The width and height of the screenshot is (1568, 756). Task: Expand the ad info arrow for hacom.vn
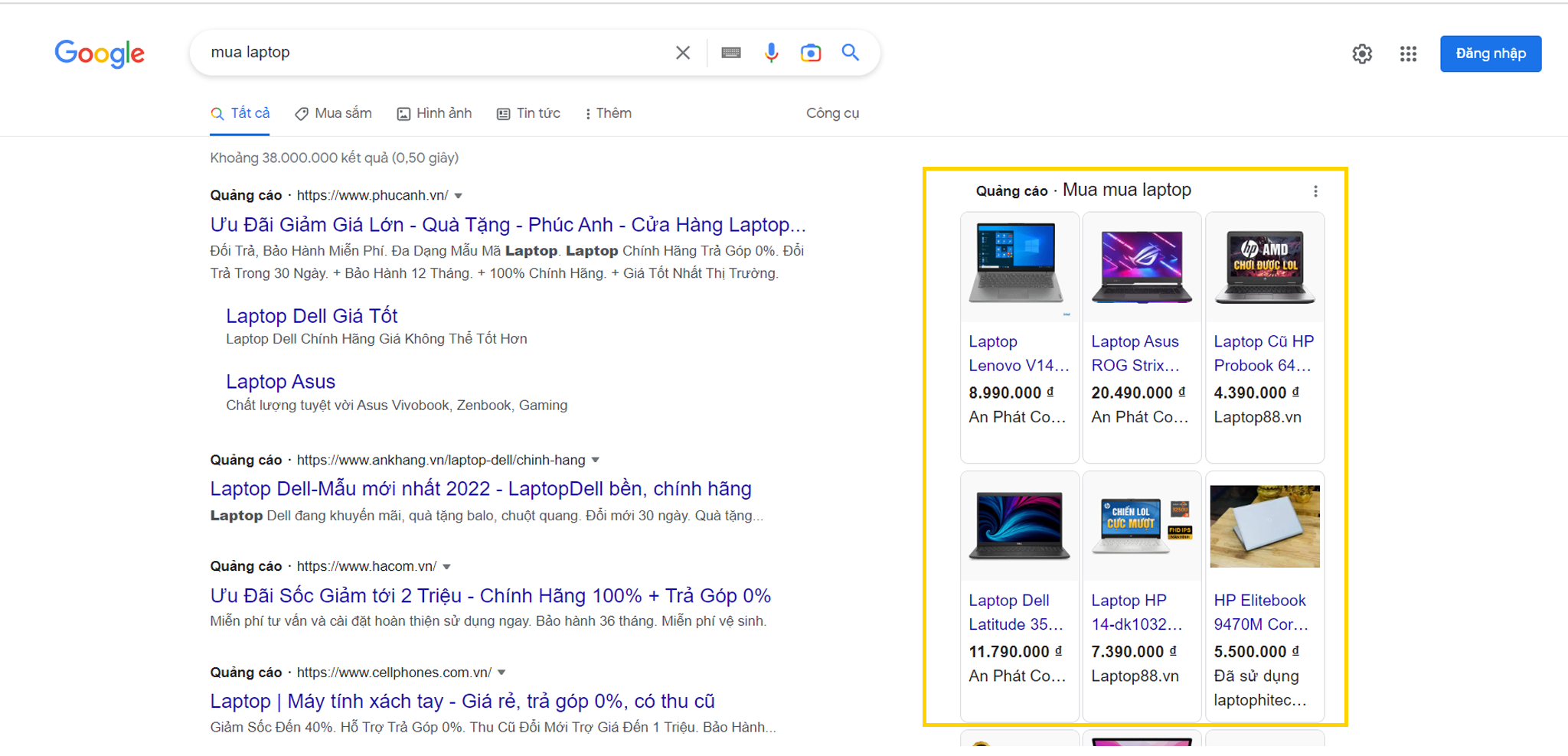tap(446, 566)
